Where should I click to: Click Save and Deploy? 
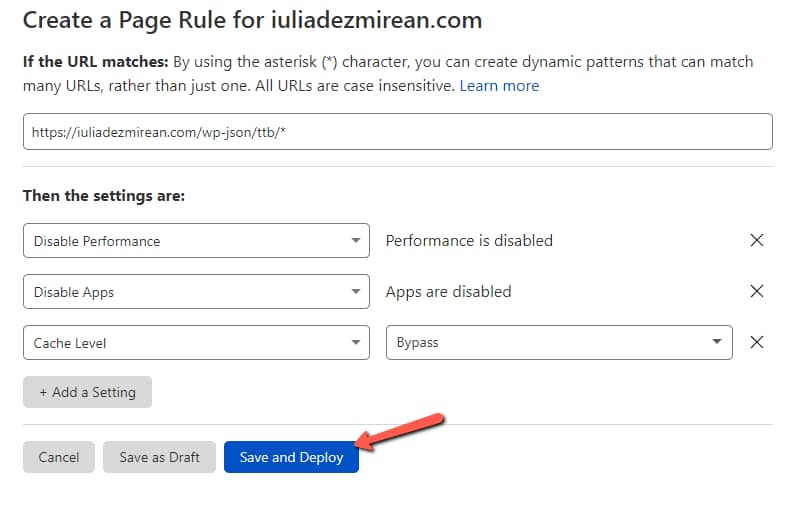(291, 457)
